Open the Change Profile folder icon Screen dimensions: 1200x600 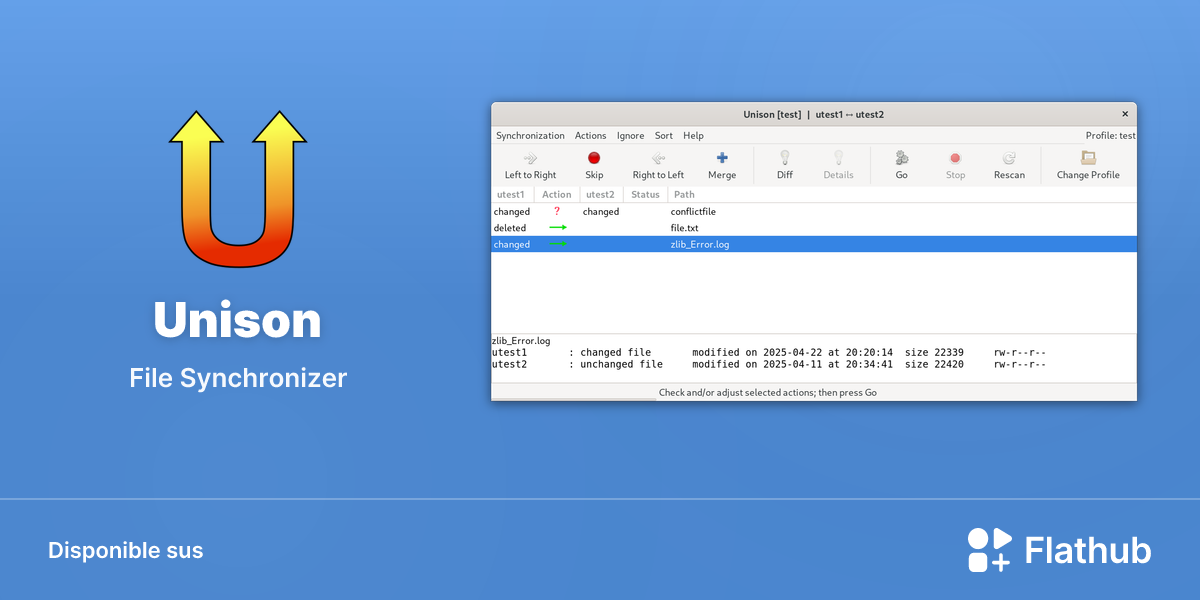1088,158
